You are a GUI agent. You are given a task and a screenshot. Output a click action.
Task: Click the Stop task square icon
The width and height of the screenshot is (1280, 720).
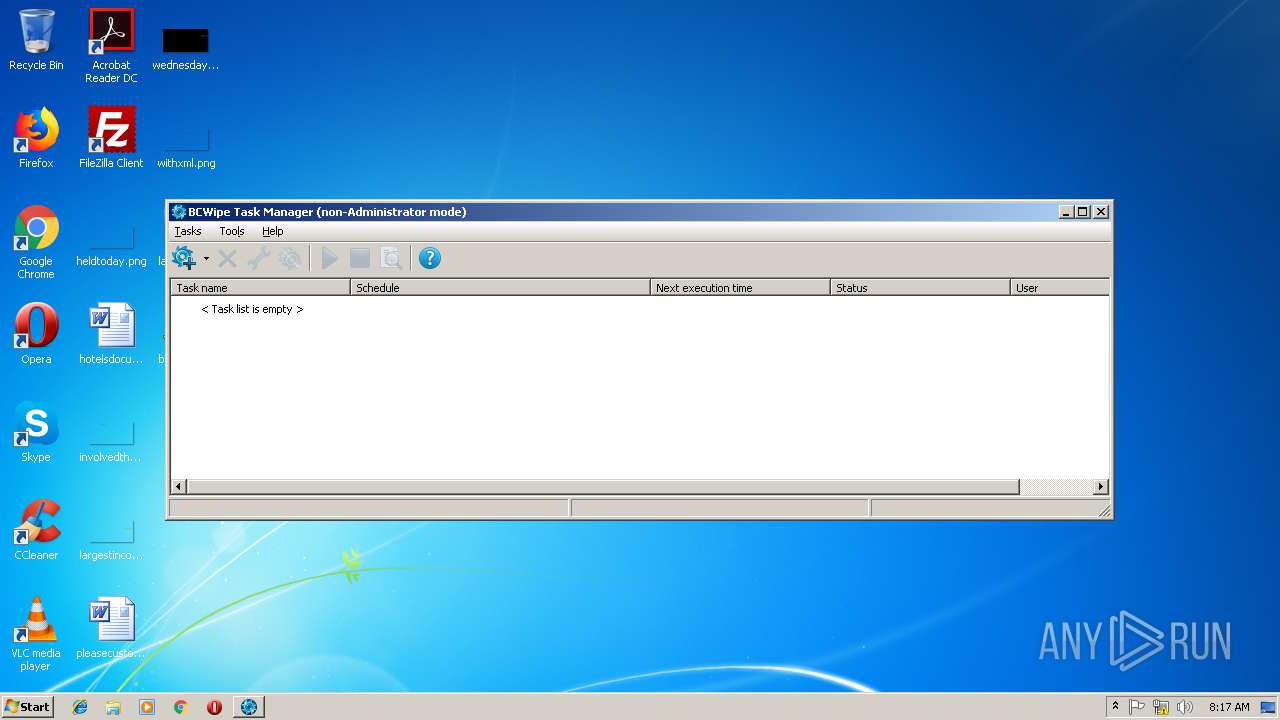click(x=360, y=258)
